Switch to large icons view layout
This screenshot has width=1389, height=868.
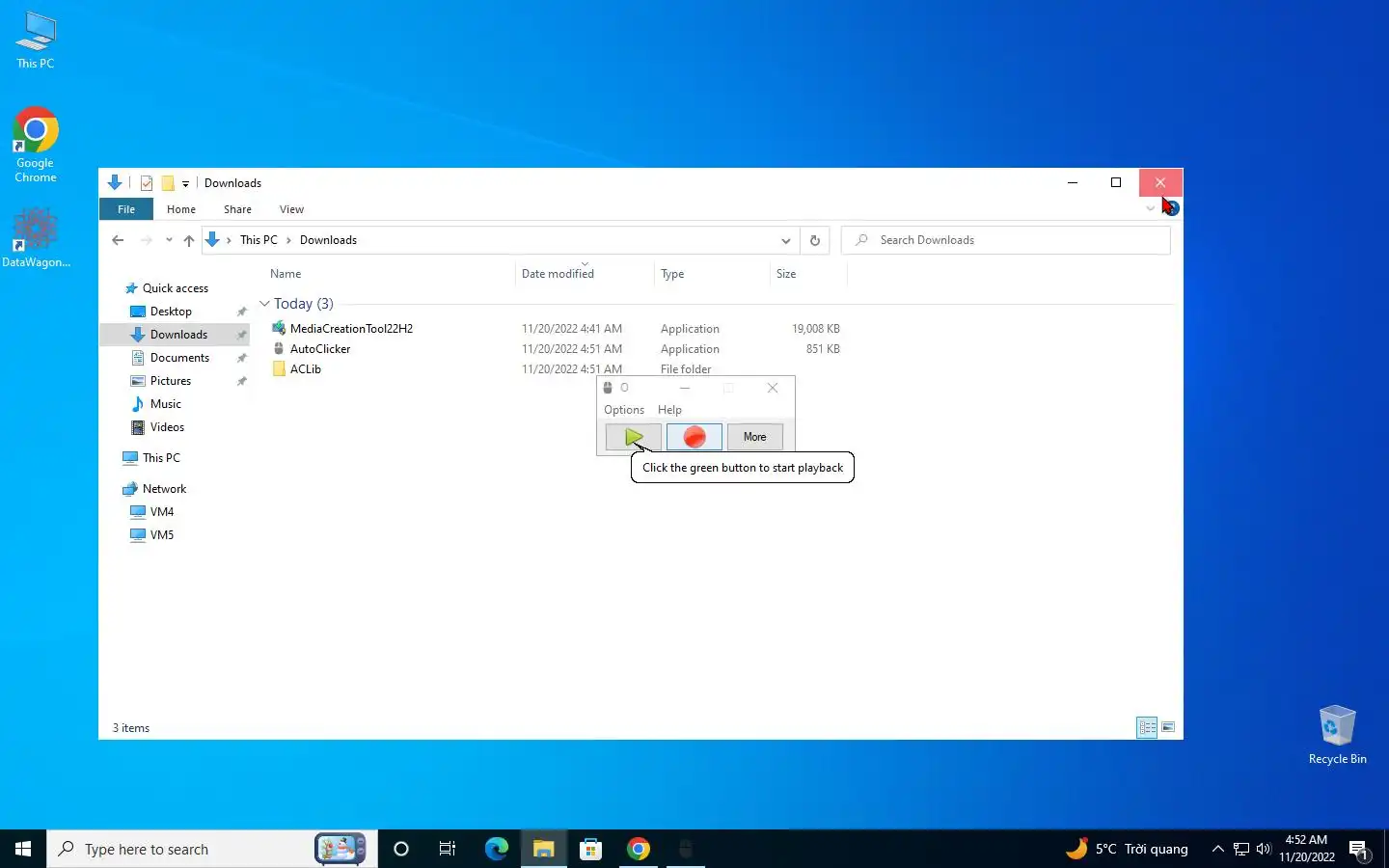[x=1168, y=727]
